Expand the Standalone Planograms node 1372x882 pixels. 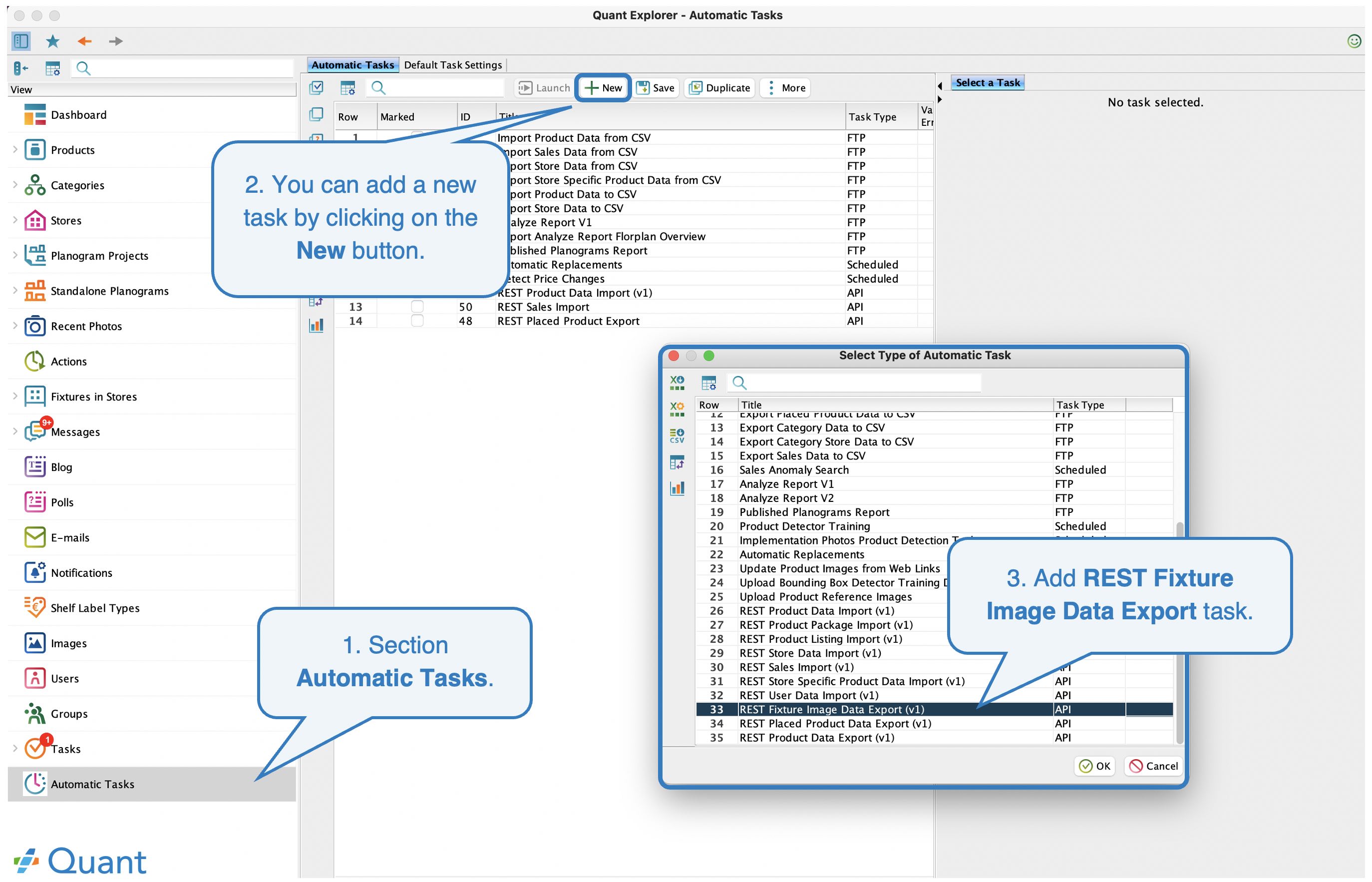(x=15, y=290)
